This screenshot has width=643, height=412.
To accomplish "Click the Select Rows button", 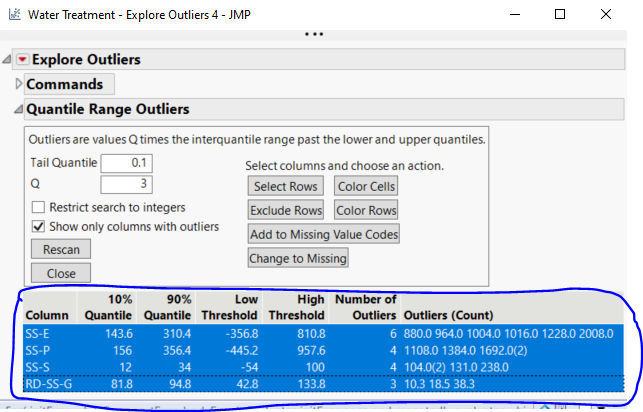I will 285,187.
